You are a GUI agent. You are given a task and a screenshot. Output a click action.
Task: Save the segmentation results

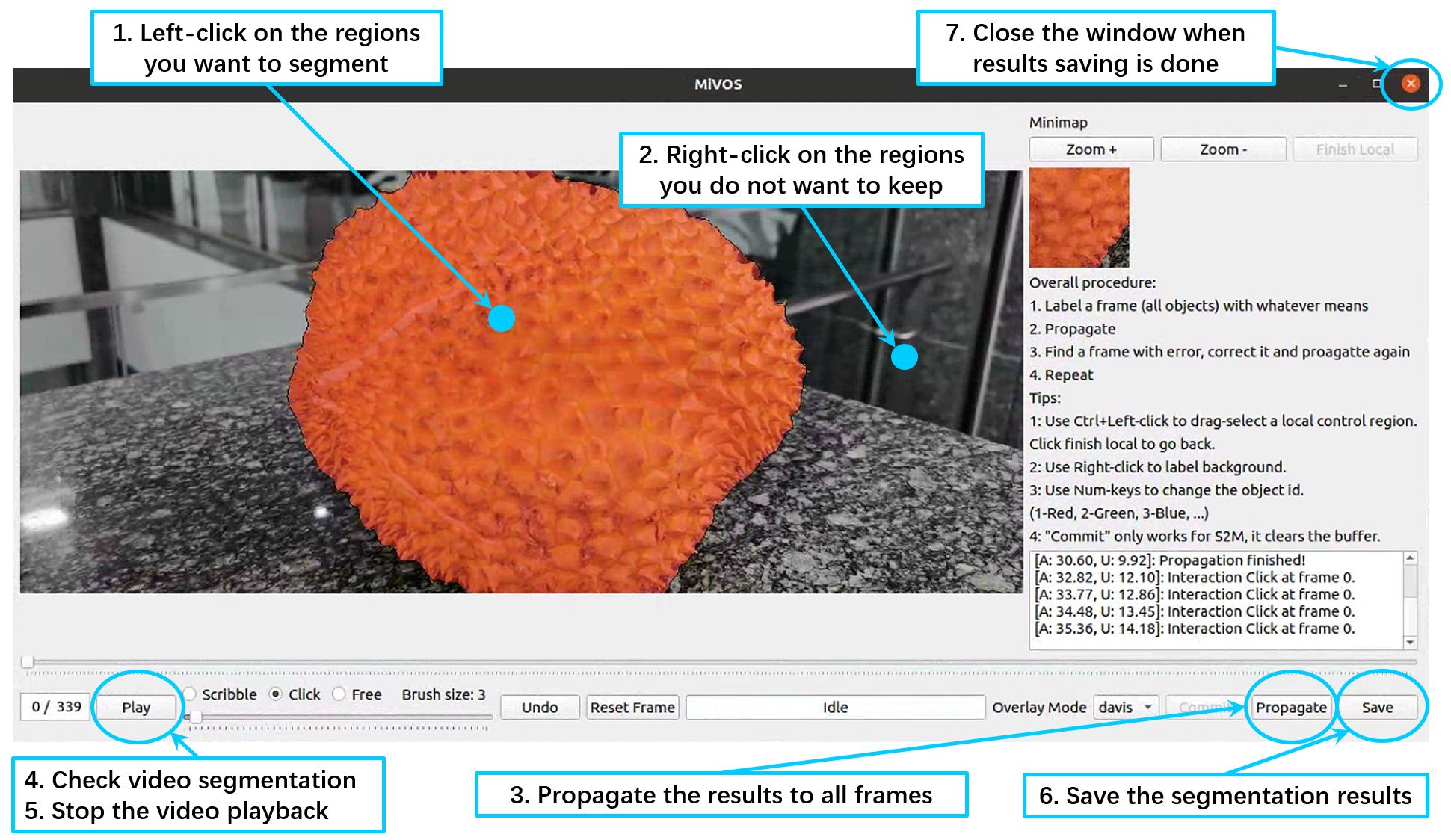click(1377, 707)
